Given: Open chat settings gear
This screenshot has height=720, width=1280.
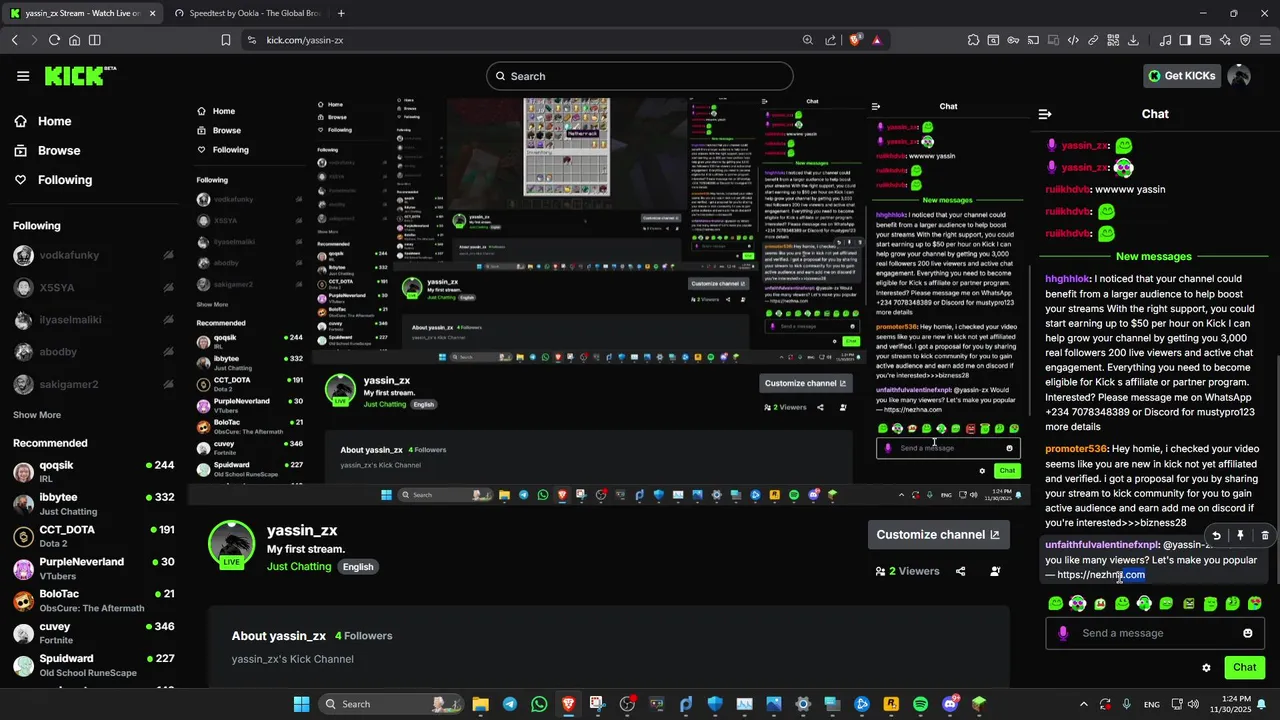Looking at the screenshot, I should [x=1206, y=668].
